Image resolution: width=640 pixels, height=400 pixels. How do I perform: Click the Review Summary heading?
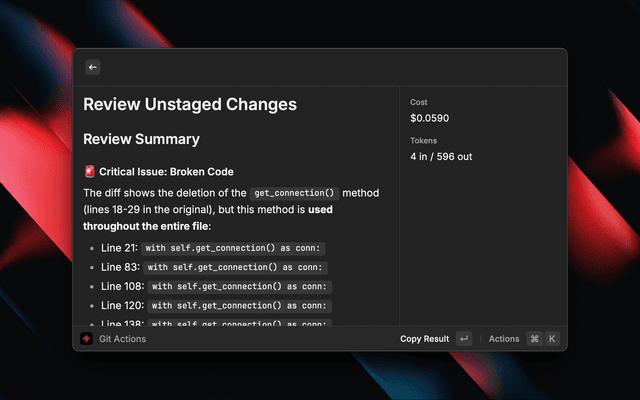point(141,139)
